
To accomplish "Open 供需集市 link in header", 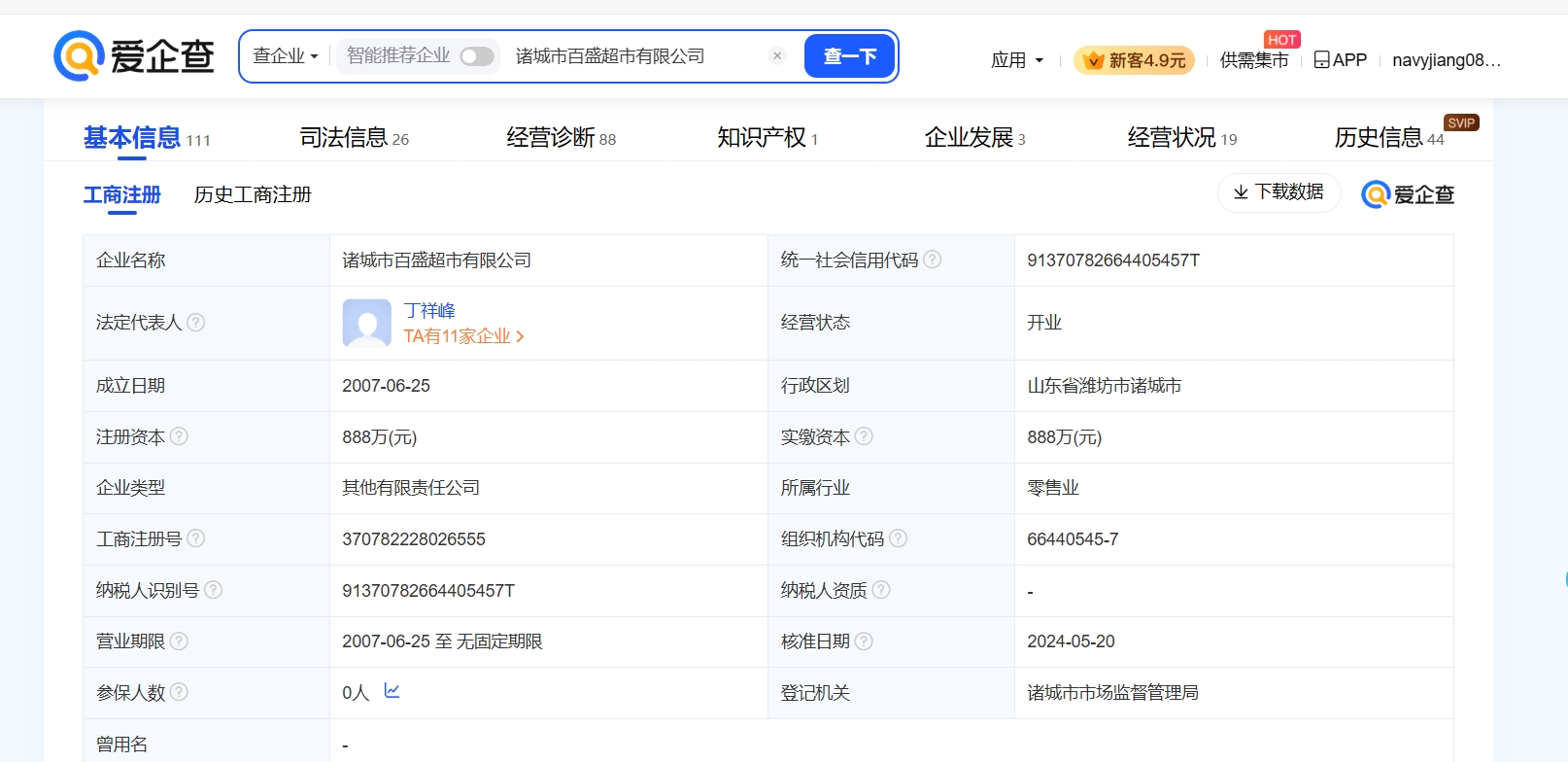I will [x=1253, y=60].
